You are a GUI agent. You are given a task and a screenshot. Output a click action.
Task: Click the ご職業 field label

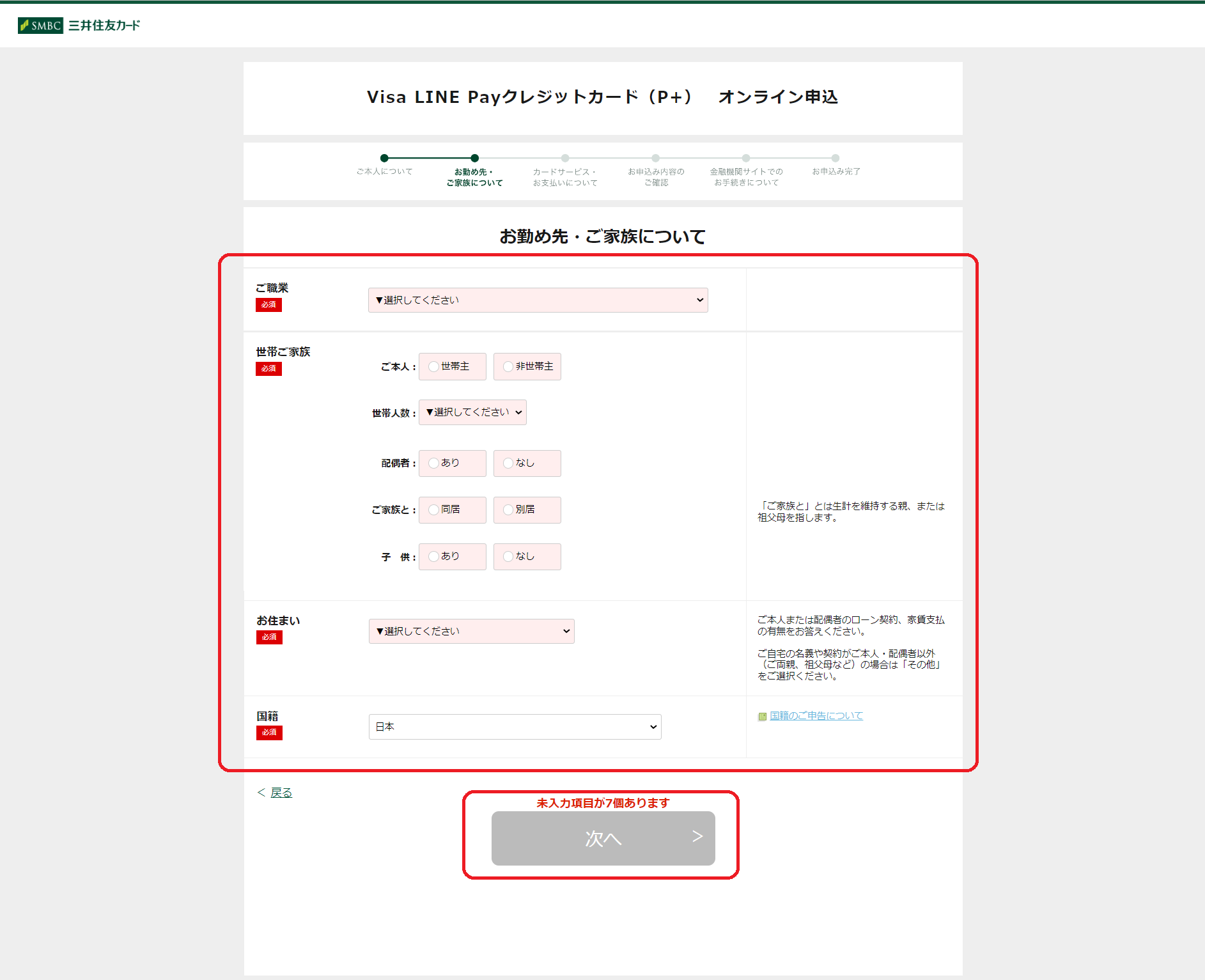(272, 288)
